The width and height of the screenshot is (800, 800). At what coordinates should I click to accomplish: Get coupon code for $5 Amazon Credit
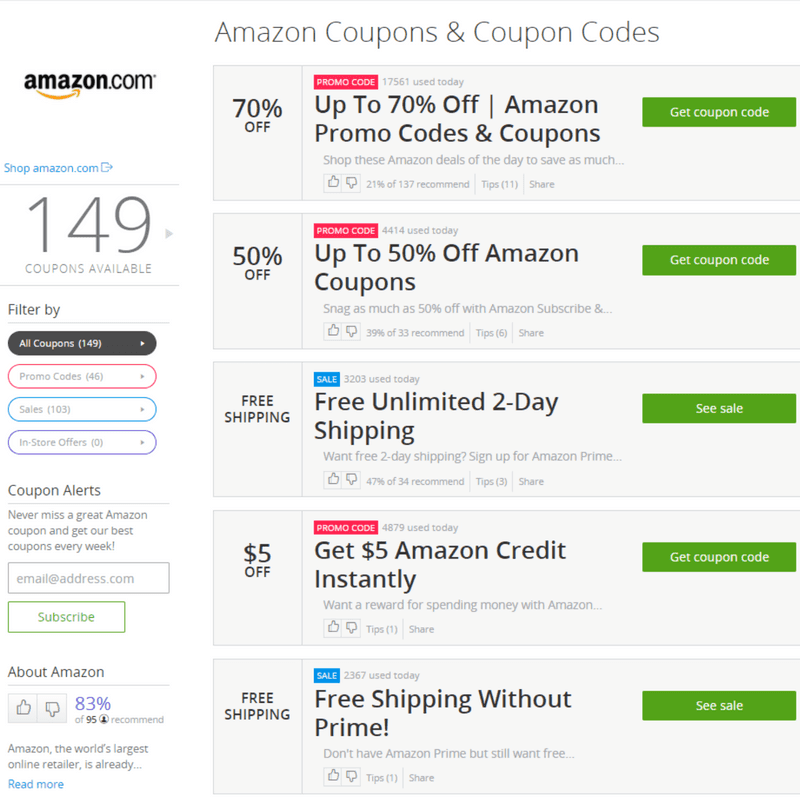coord(719,557)
